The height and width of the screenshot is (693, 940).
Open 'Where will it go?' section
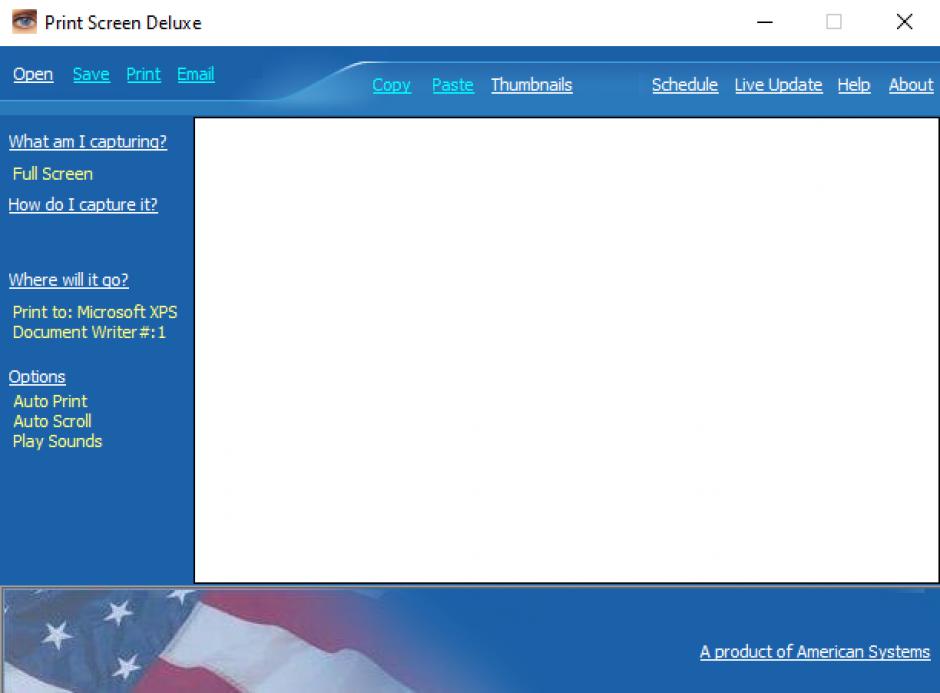pos(68,280)
